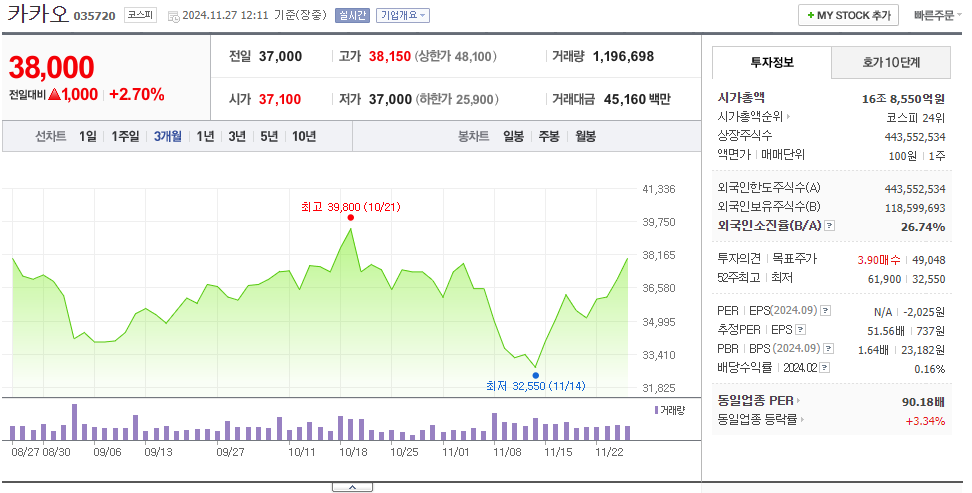Select the 1일 line chart period

88,136
